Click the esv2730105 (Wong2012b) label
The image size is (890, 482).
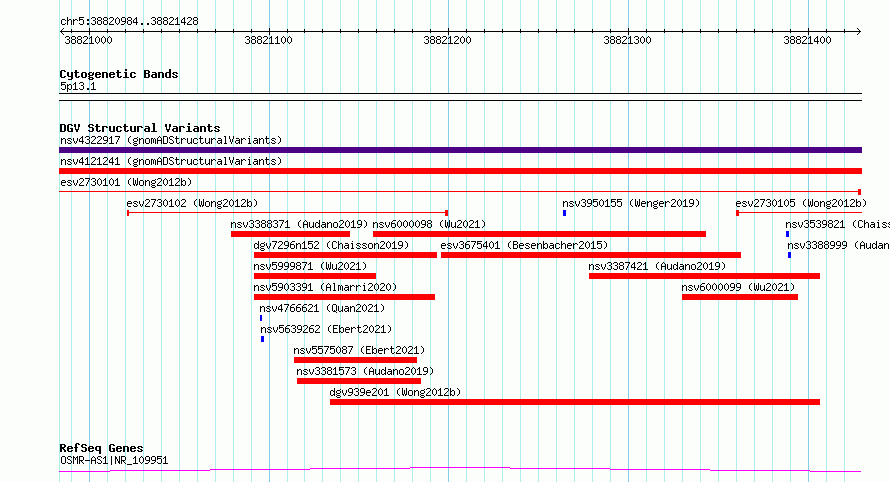pyautogui.click(x=801, y=203)
